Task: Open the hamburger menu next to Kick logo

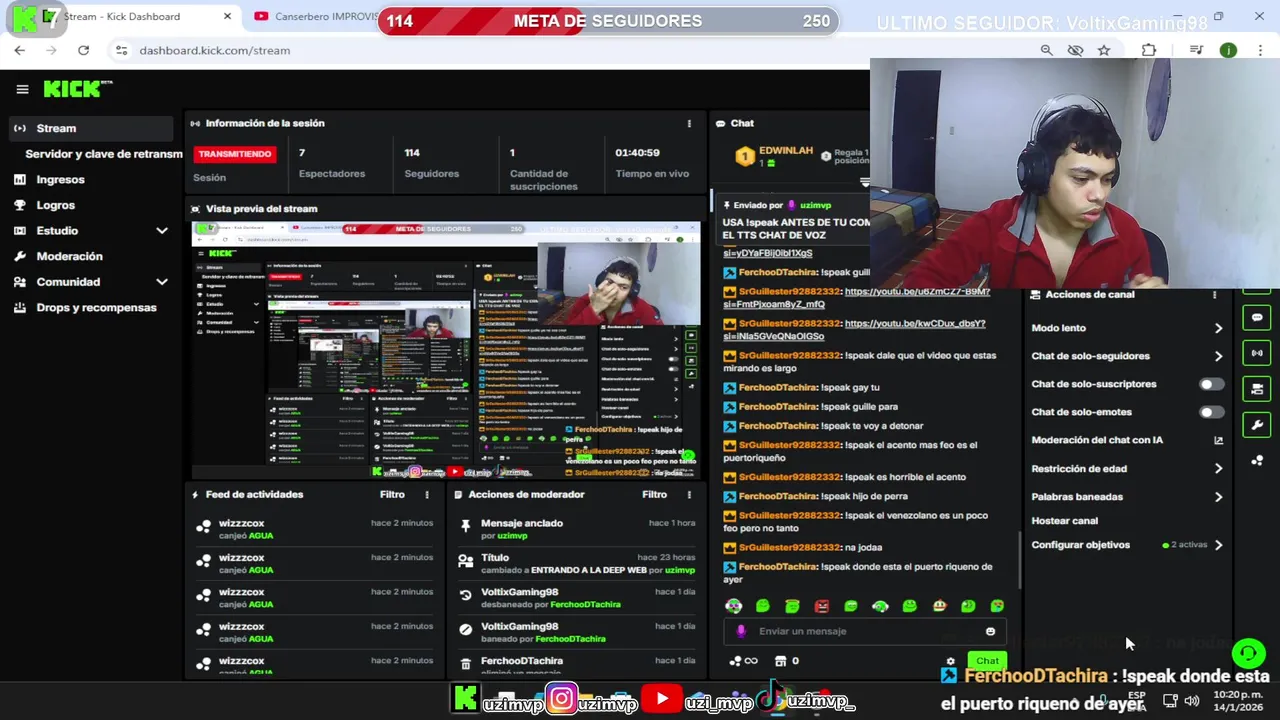Action: [22, 89]
